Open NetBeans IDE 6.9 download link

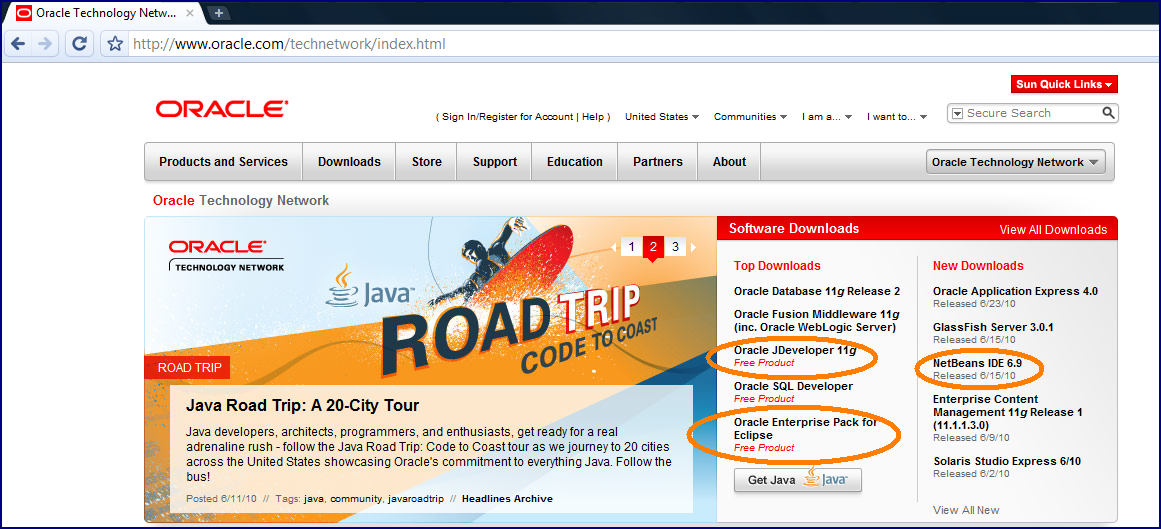[977, 363]
